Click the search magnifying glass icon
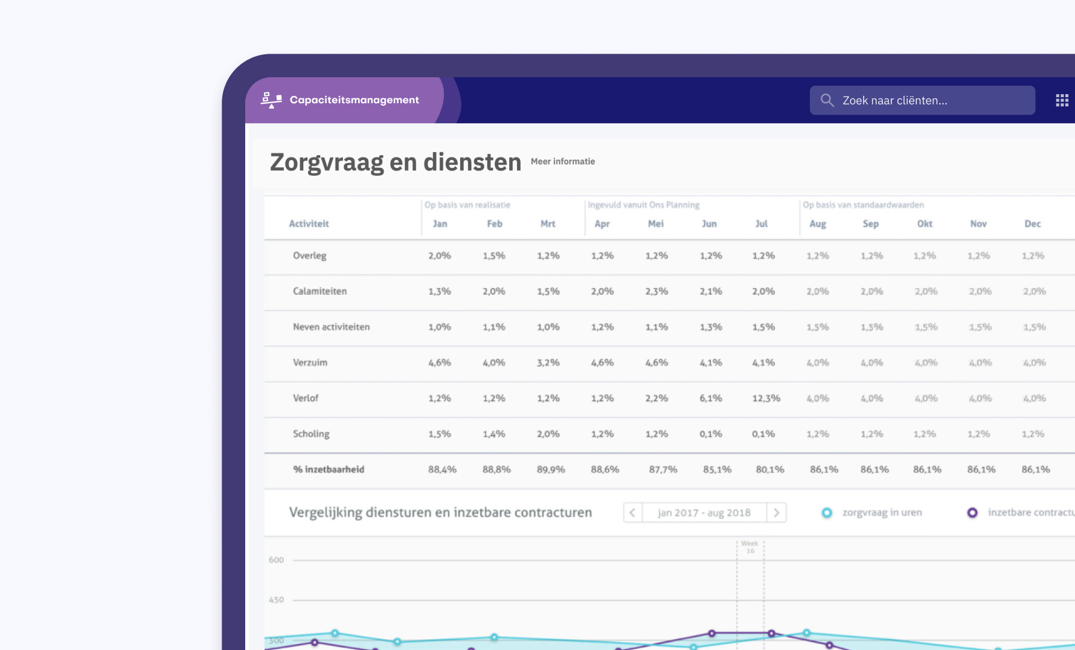Viewport: 1075px width, 650px height. [827, 100]
